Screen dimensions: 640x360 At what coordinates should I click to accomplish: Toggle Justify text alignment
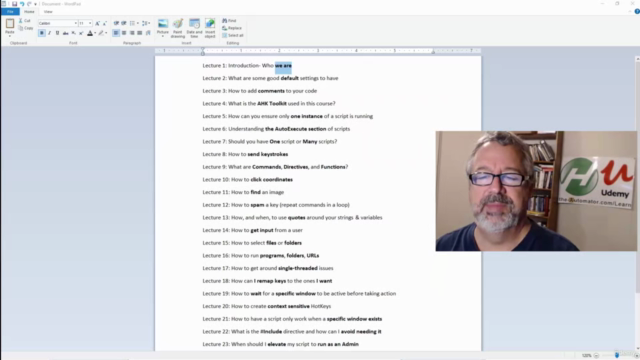point(140,33)
